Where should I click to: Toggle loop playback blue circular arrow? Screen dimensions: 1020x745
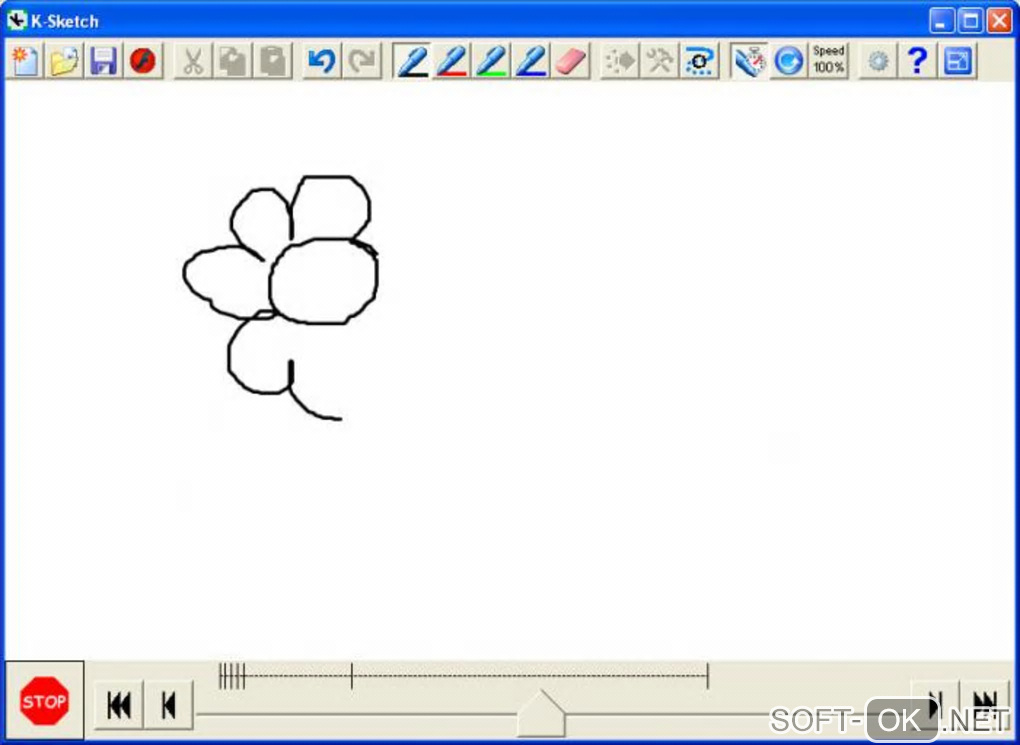pos(788,62)
